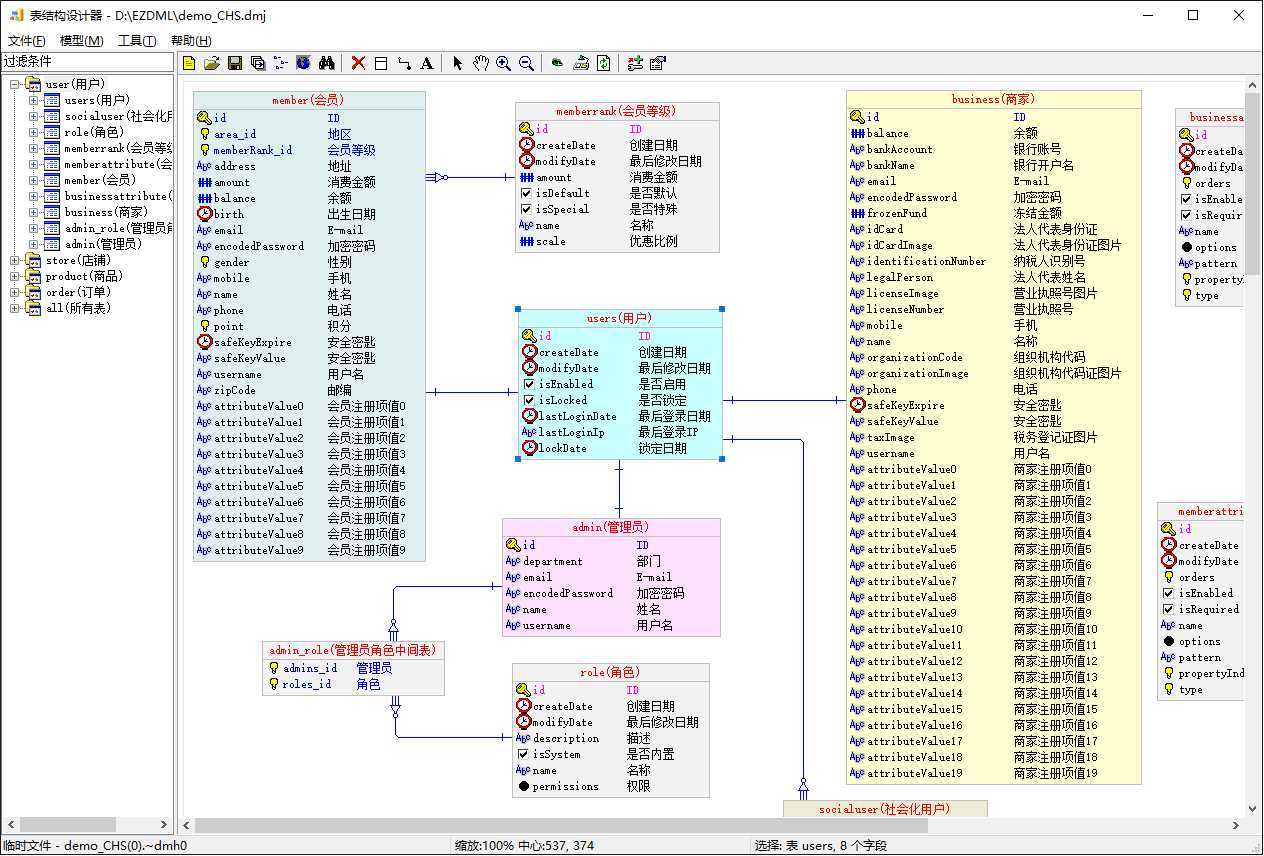
Task: Toggle isEnabled checkbox in memberattribute table
Action: [1168, 593]
